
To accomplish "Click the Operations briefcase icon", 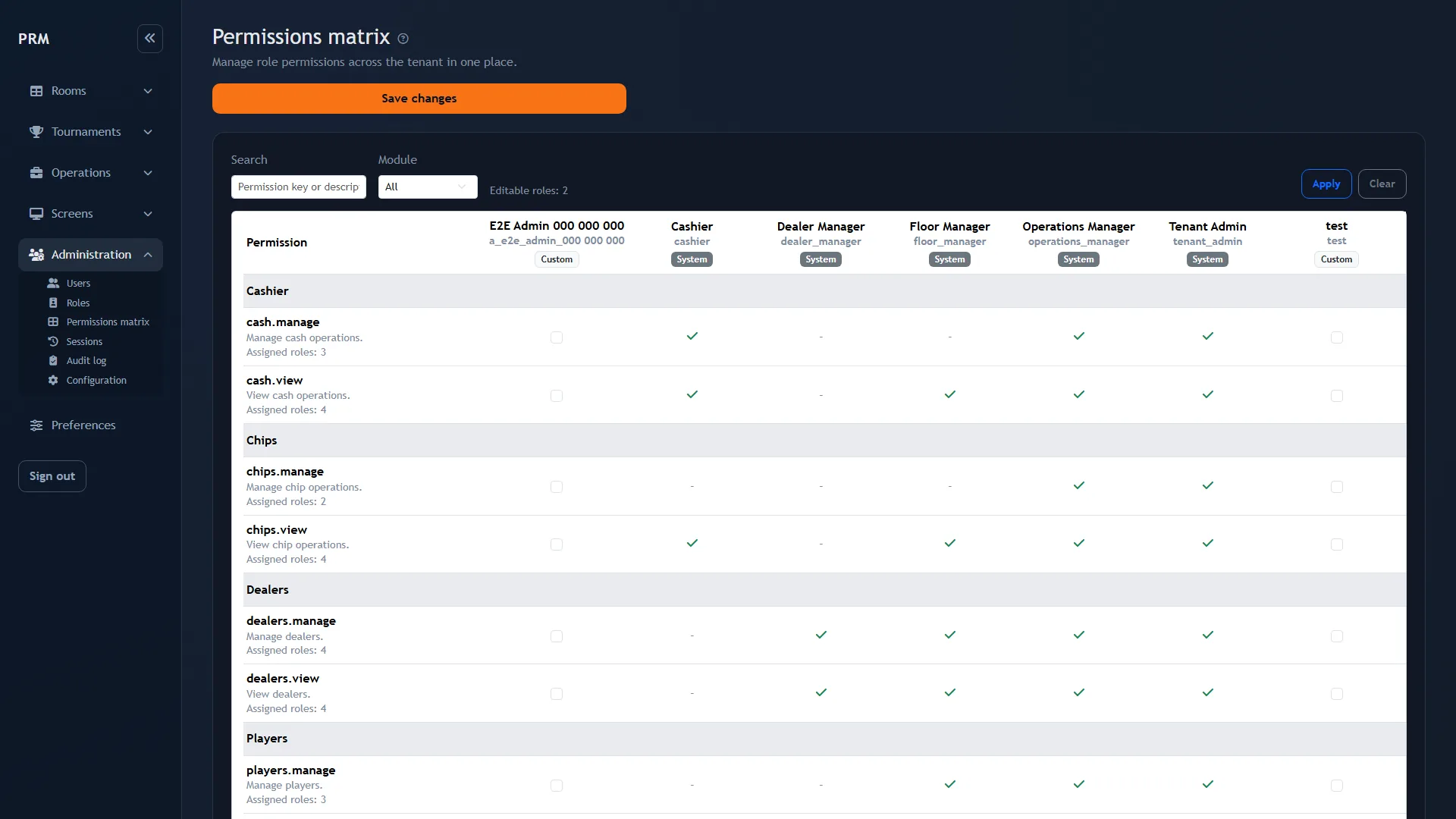I will click(36, 173).
